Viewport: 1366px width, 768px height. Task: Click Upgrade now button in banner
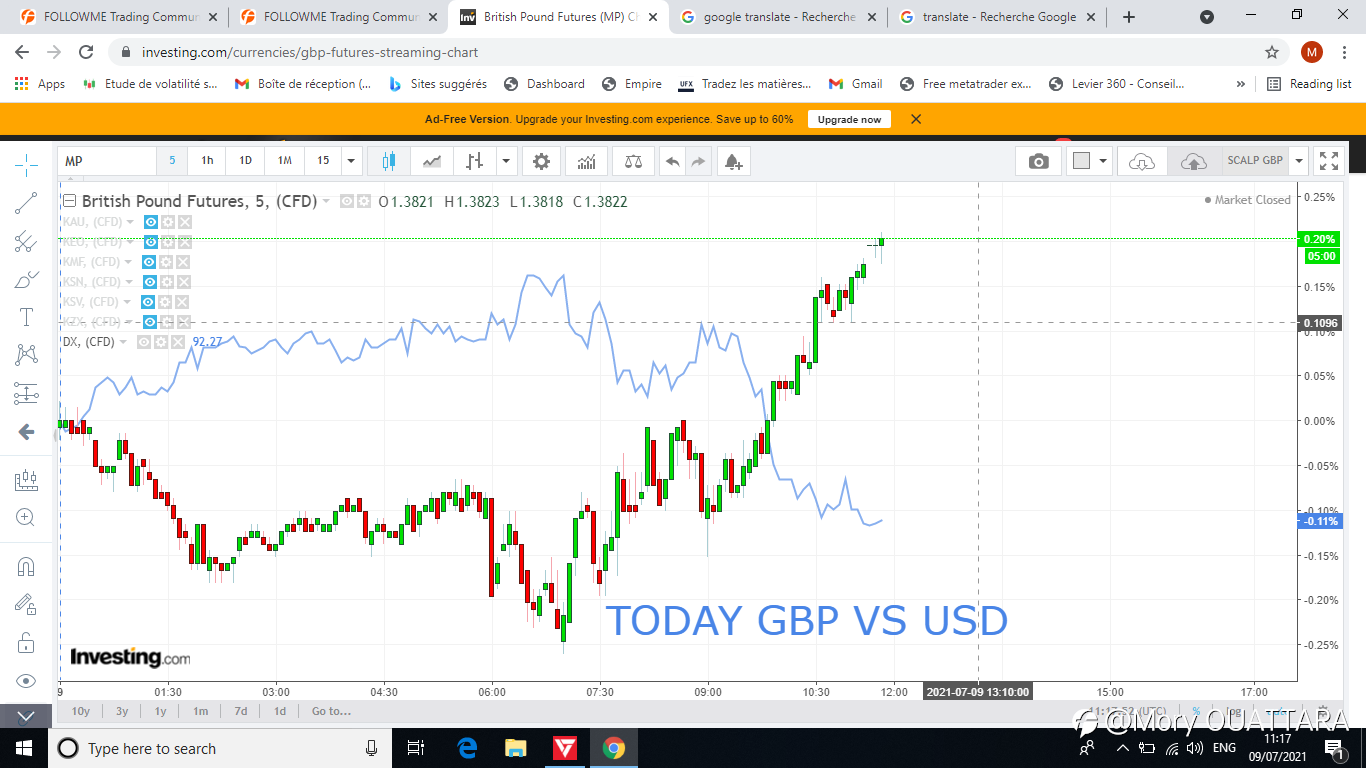pos(849,119)
